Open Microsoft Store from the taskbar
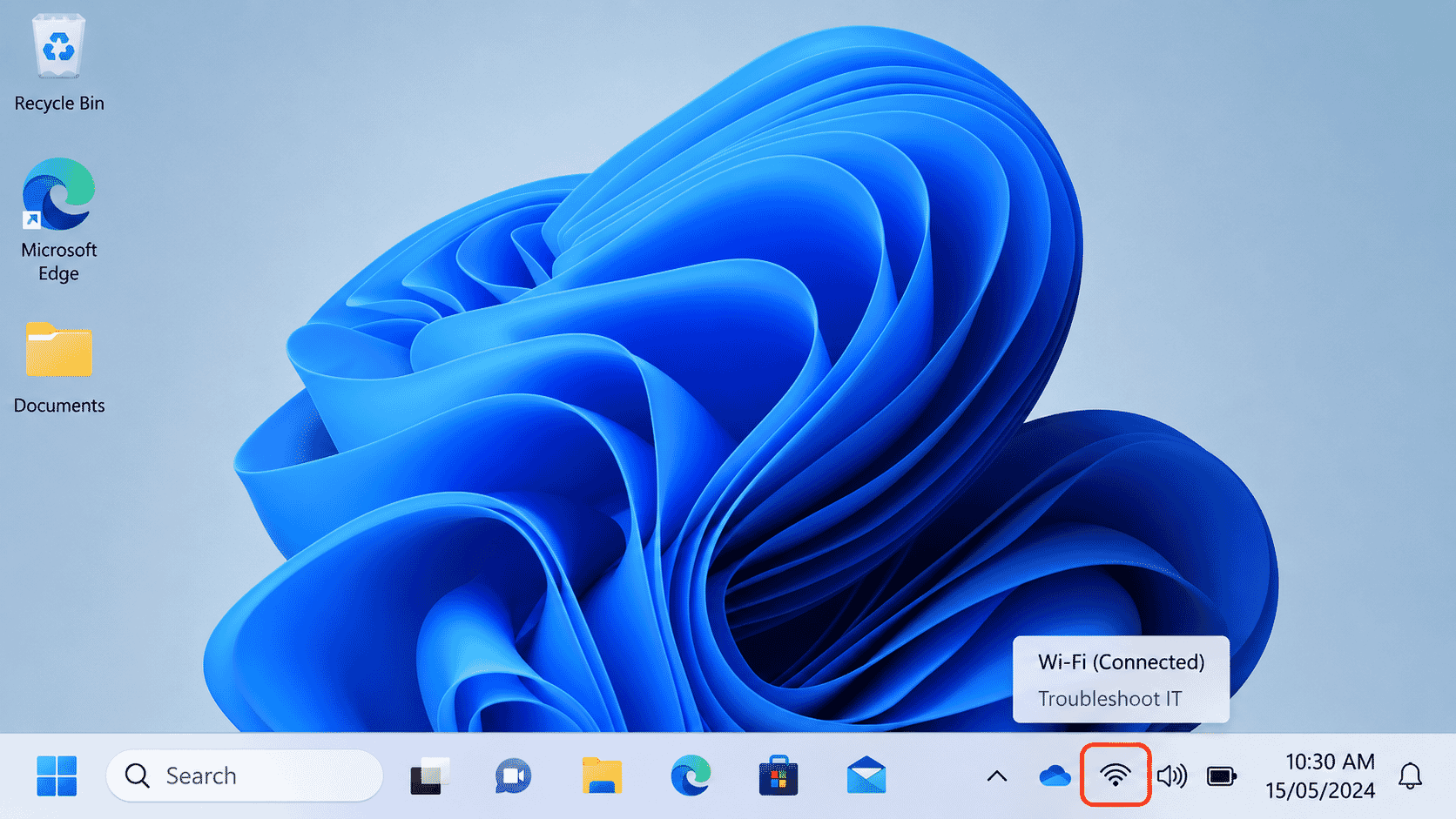 [x=779, y=775]
